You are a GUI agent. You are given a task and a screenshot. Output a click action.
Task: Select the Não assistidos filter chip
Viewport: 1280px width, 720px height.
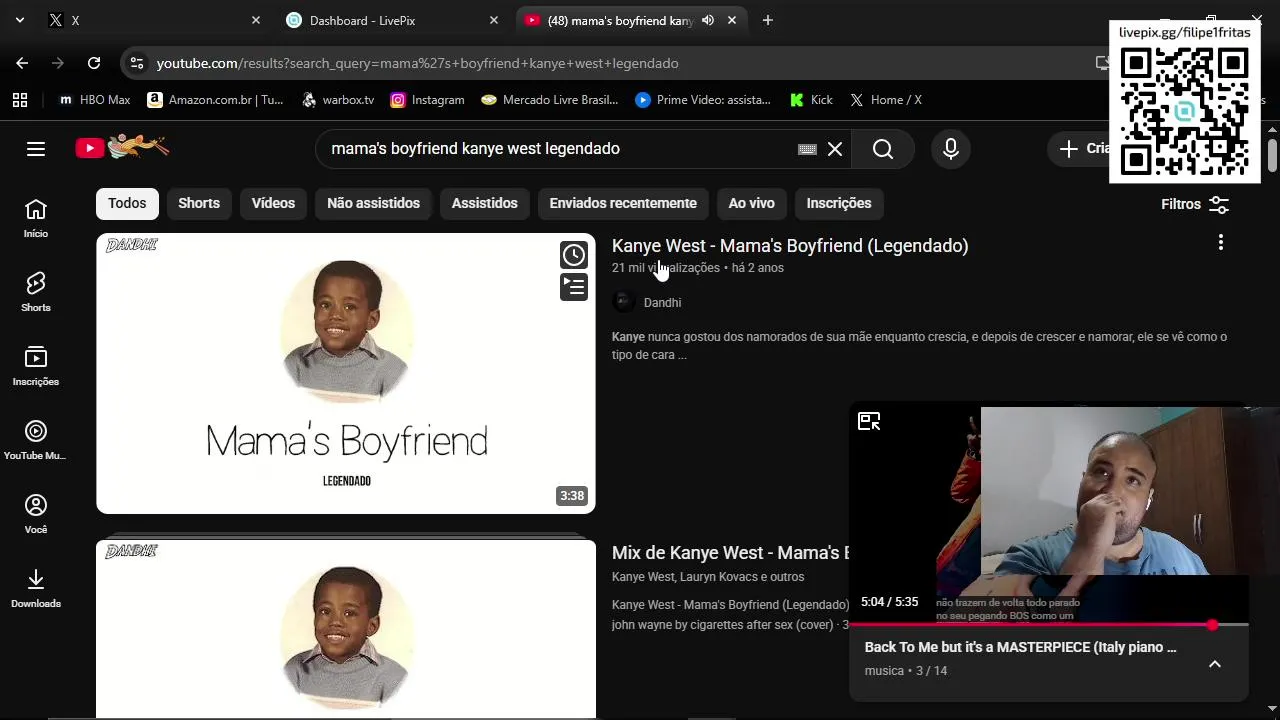373,203
